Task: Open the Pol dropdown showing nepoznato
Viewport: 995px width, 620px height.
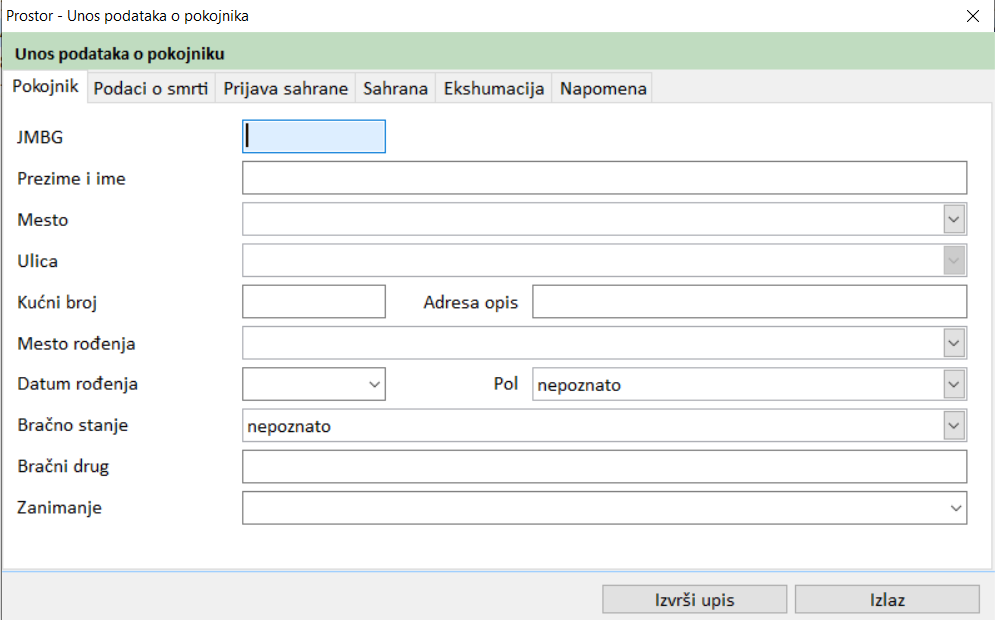Action: pyautogui.click(x=954, y=384)
